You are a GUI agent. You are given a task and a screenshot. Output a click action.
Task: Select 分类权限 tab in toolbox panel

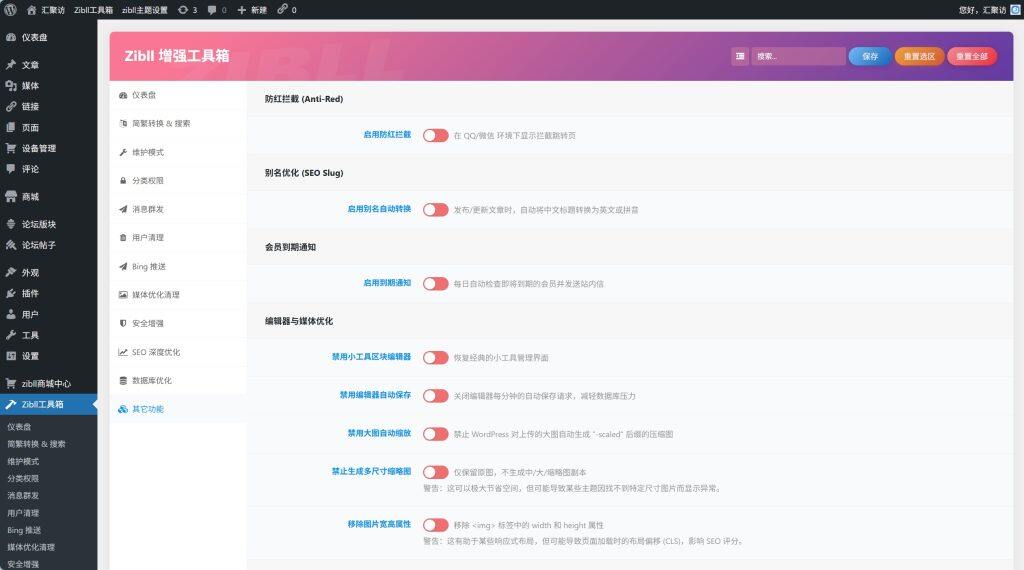[x=178, y=180]
